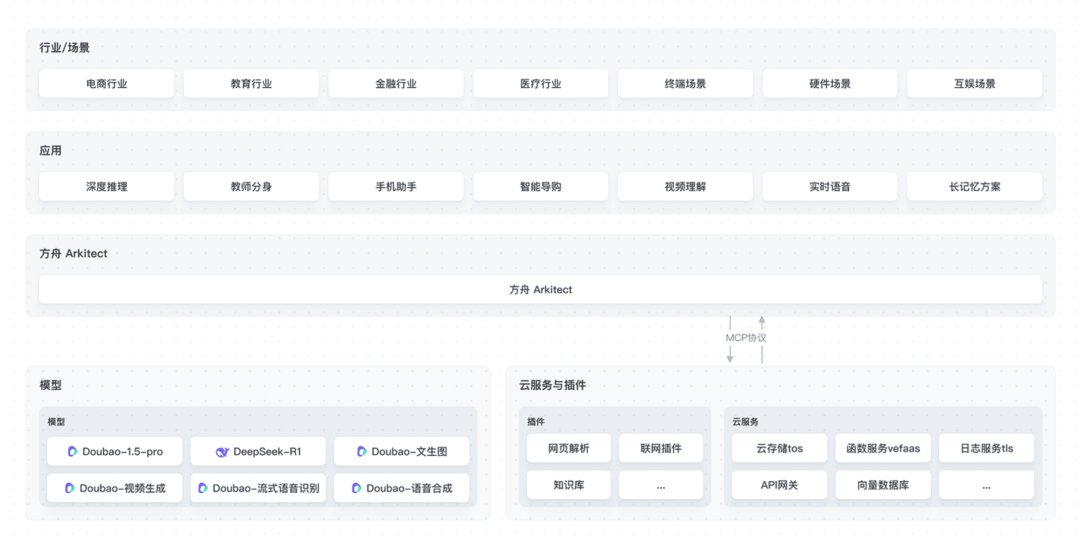The width and height of the screenshot is (1080, 540).
Task: Click the 应用 section heading
Action: pyautogui.click(x=50, y=150)
